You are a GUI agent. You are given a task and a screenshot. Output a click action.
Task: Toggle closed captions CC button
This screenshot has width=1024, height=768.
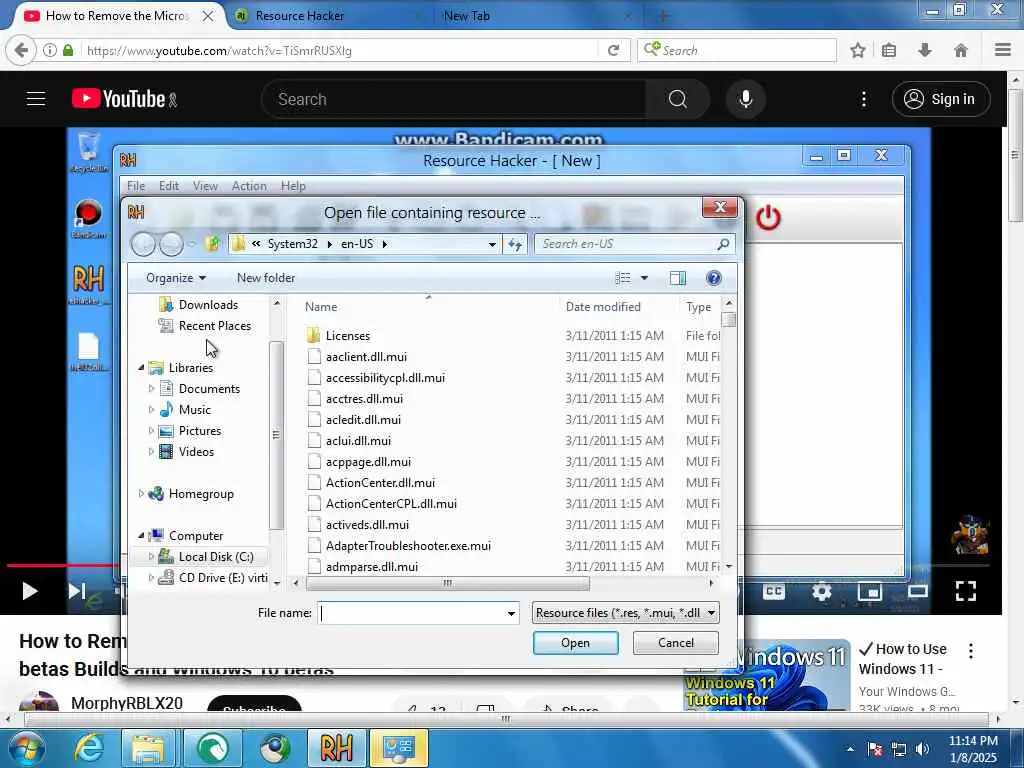point(774,591)
